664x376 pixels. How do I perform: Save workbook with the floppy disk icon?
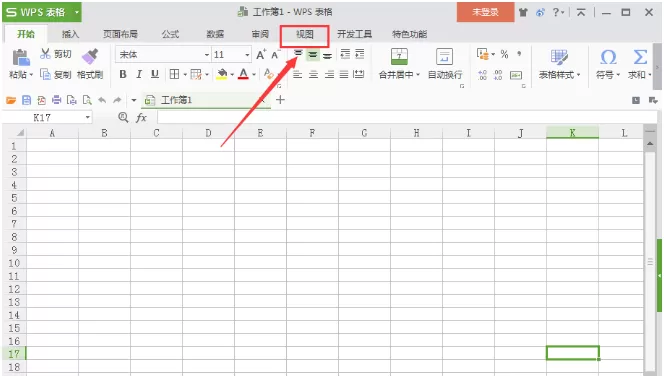point(26,100)
